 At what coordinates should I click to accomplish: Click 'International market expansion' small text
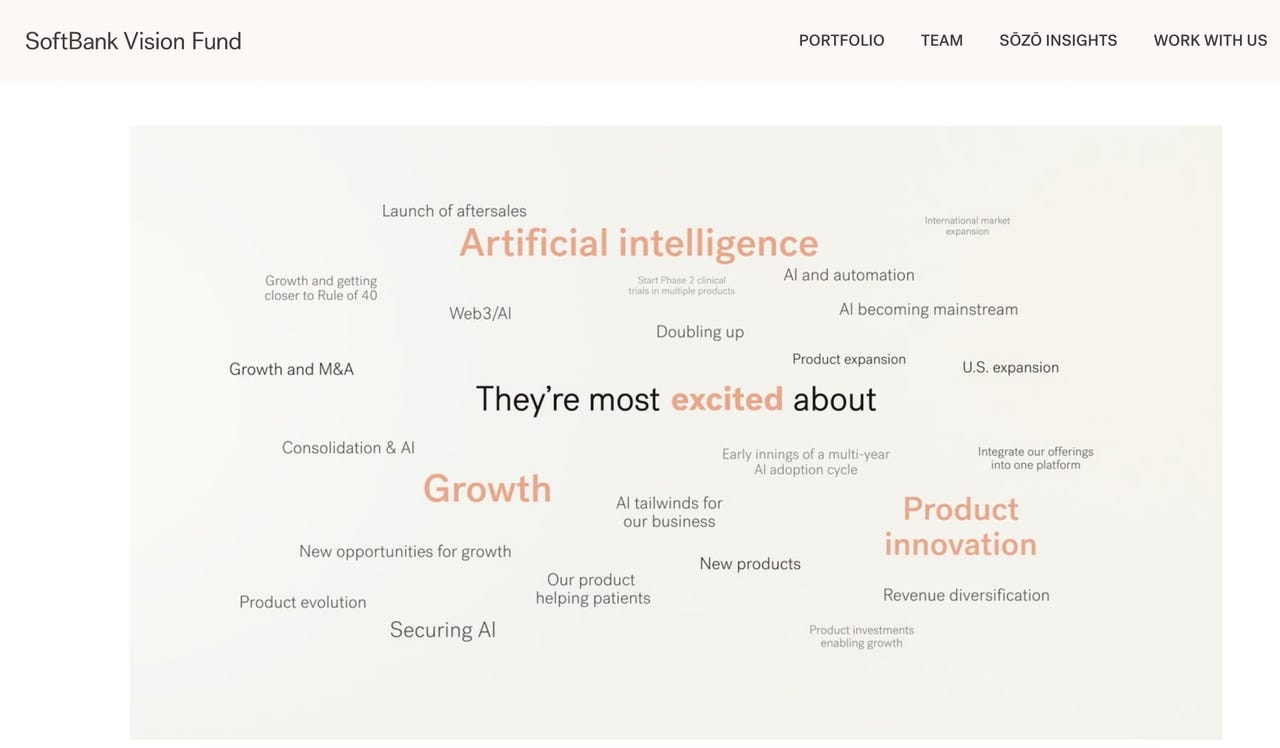click(x=967, y=226)
